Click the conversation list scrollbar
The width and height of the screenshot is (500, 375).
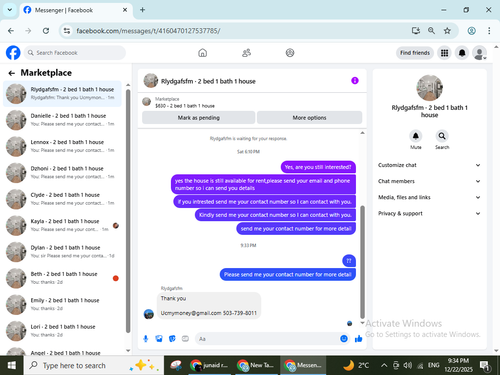pyautogui.click(x=128, y=210)
